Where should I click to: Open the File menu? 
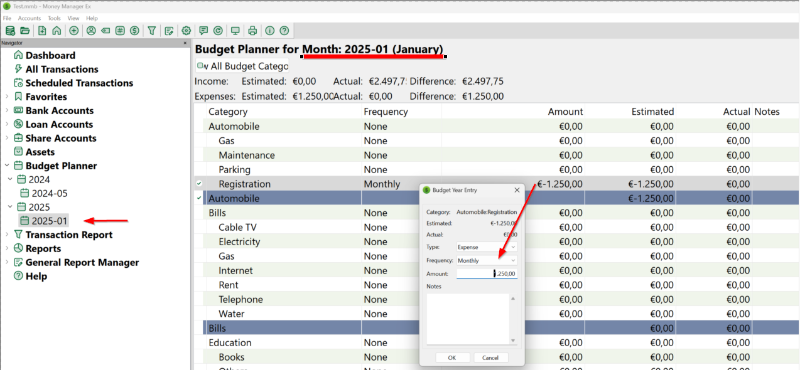click(x=7, y=18)
